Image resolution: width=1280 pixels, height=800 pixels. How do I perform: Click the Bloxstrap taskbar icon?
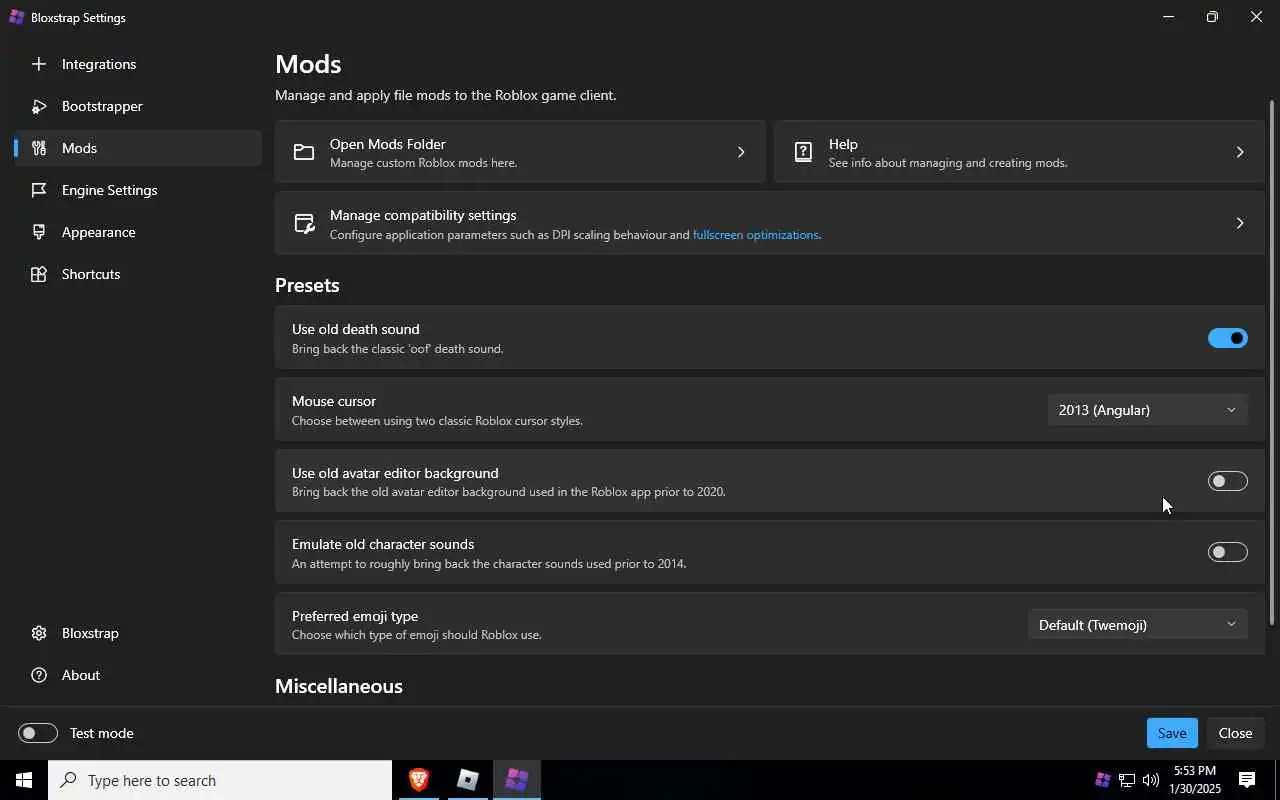(517, 780)
